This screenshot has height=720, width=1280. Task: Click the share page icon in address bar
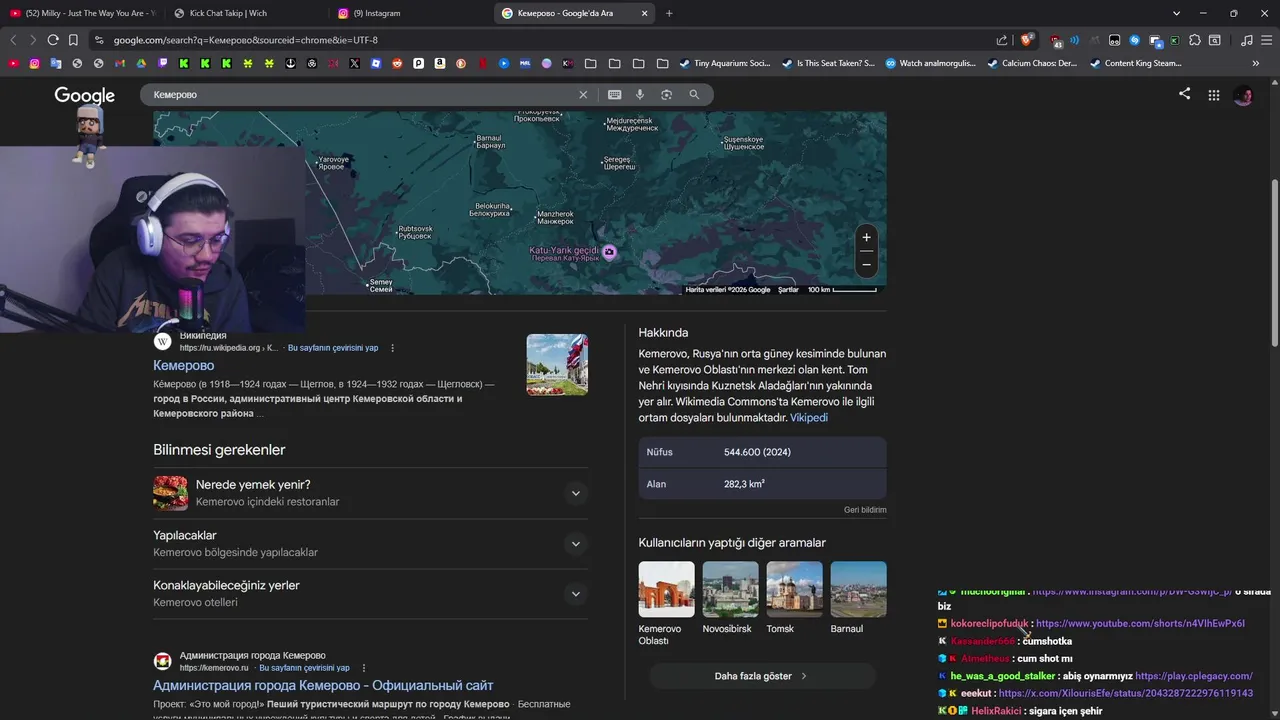1002,40
